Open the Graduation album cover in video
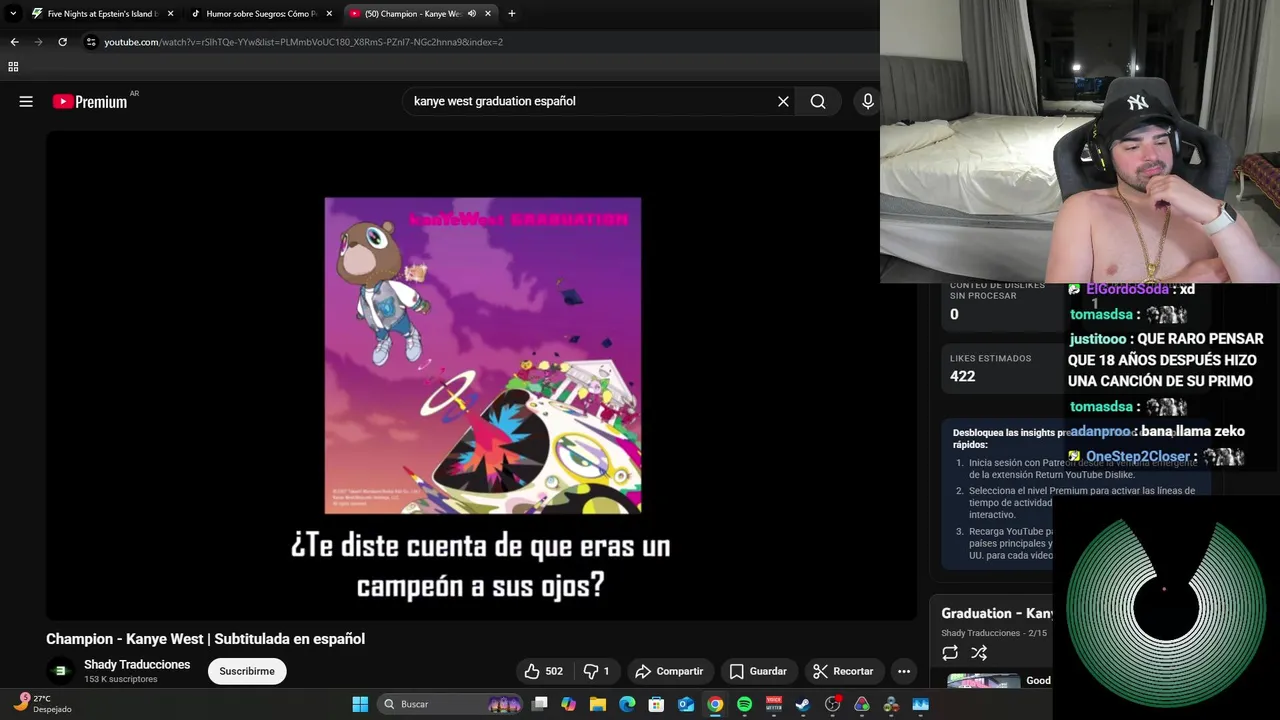 (483, 355)
